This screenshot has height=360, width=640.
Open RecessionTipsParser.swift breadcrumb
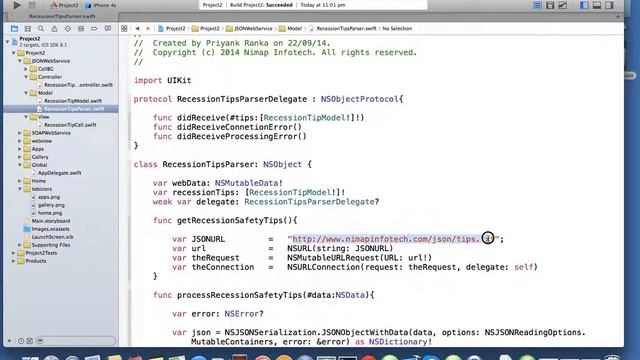click(342, 29)
